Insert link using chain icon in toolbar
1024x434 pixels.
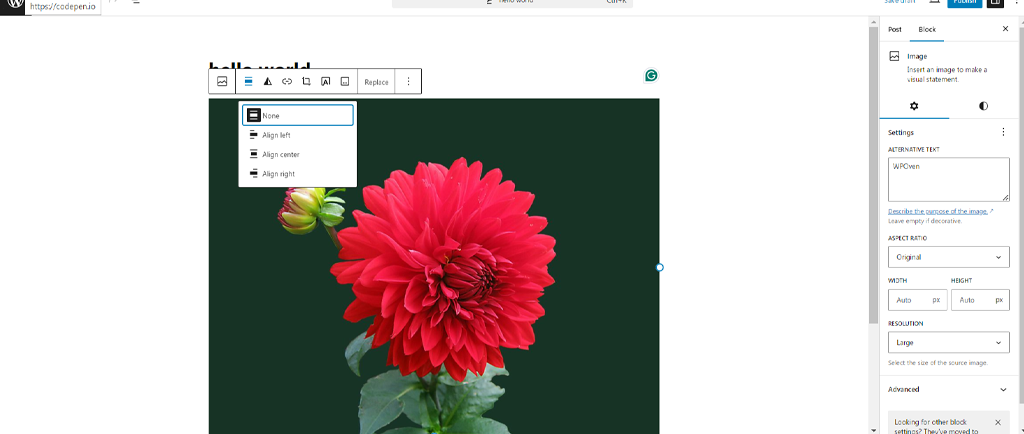point(287,82)
